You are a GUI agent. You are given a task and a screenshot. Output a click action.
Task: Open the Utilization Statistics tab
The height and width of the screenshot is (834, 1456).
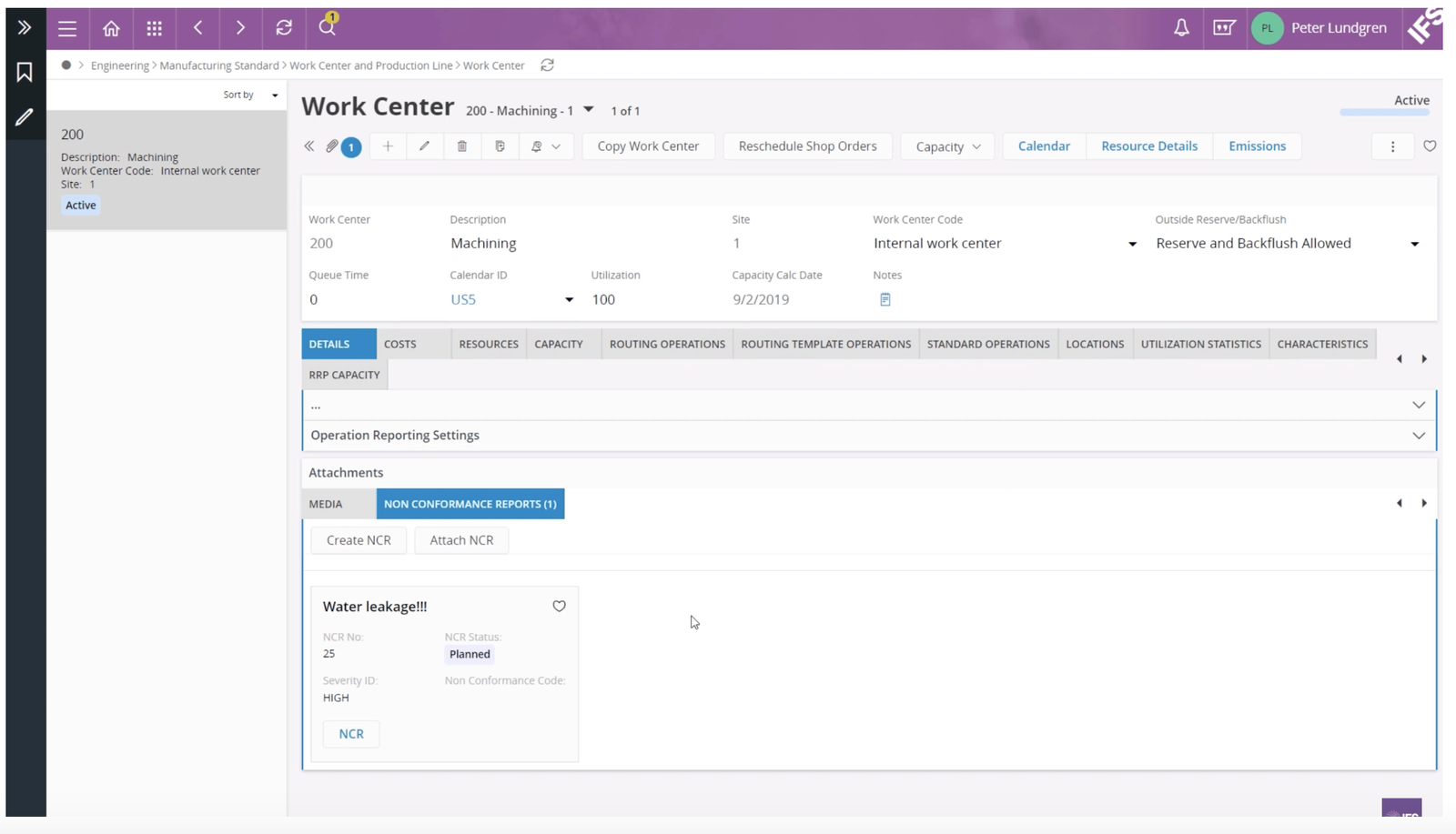pos(1200,344)
